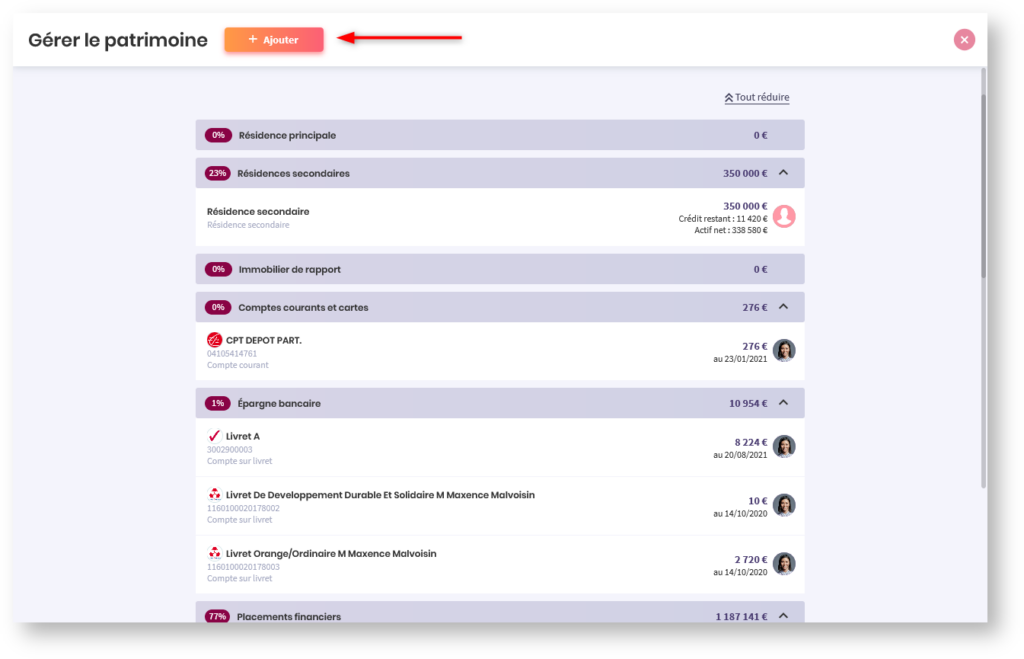This screenshot has width=1024, height=659.
Task: Click owner photo on Livret De Developpement Durable row
Action: point(784,505)
